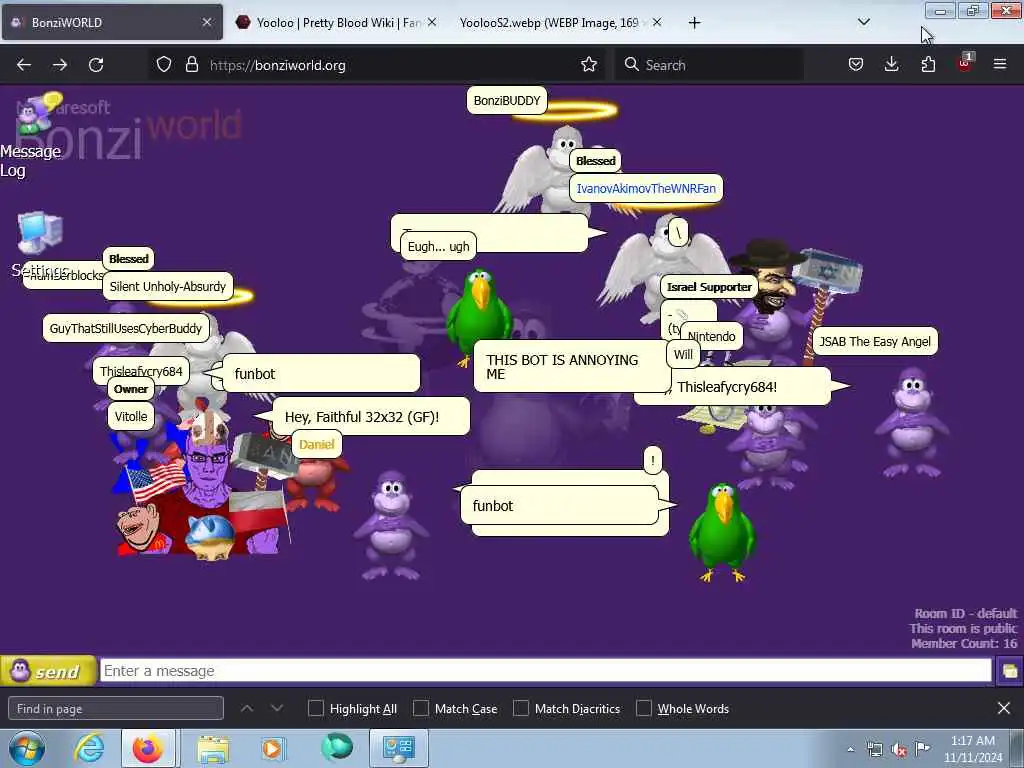Click the yellow icon beside message box

[1009, 671]
